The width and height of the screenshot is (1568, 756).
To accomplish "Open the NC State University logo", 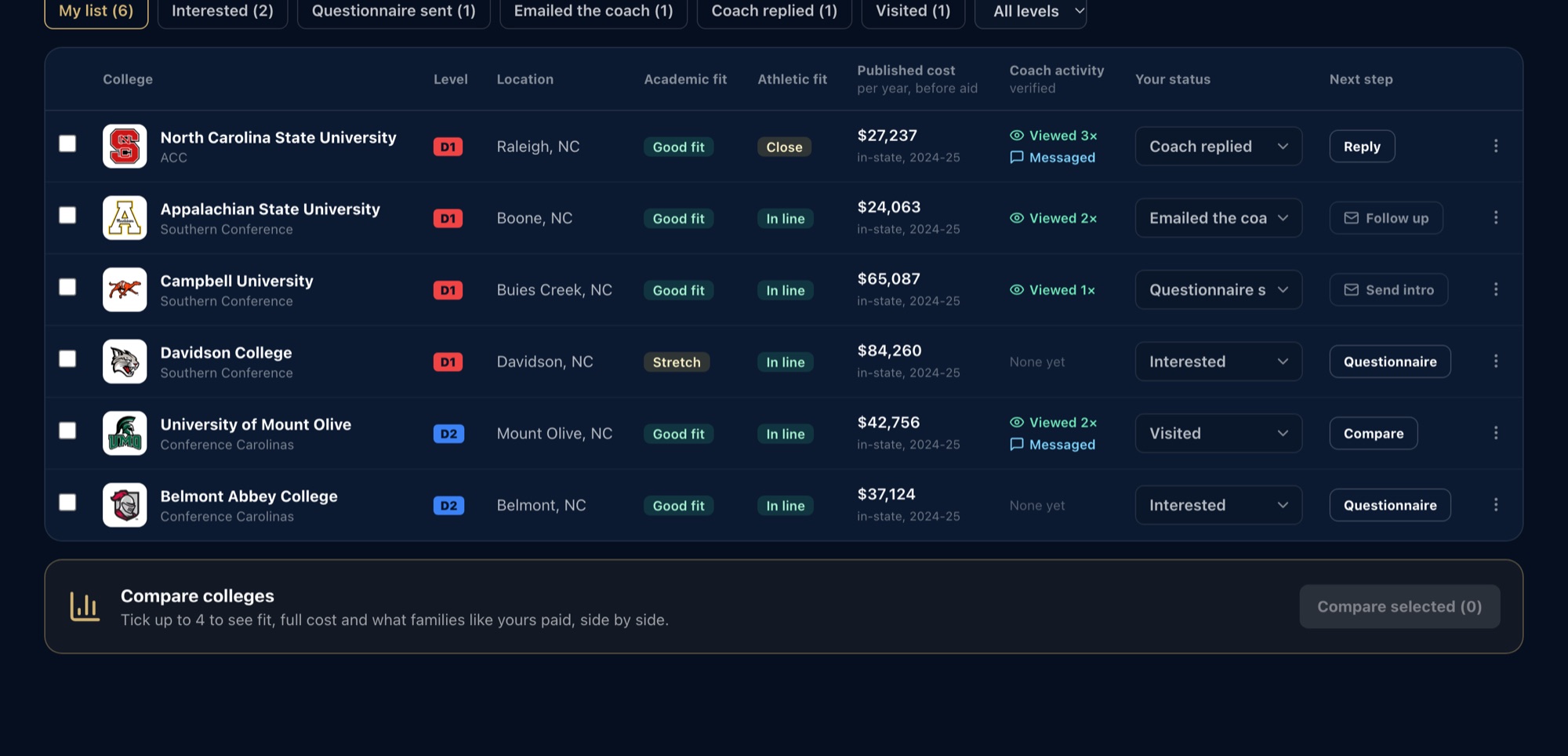I will coord(125,146).
